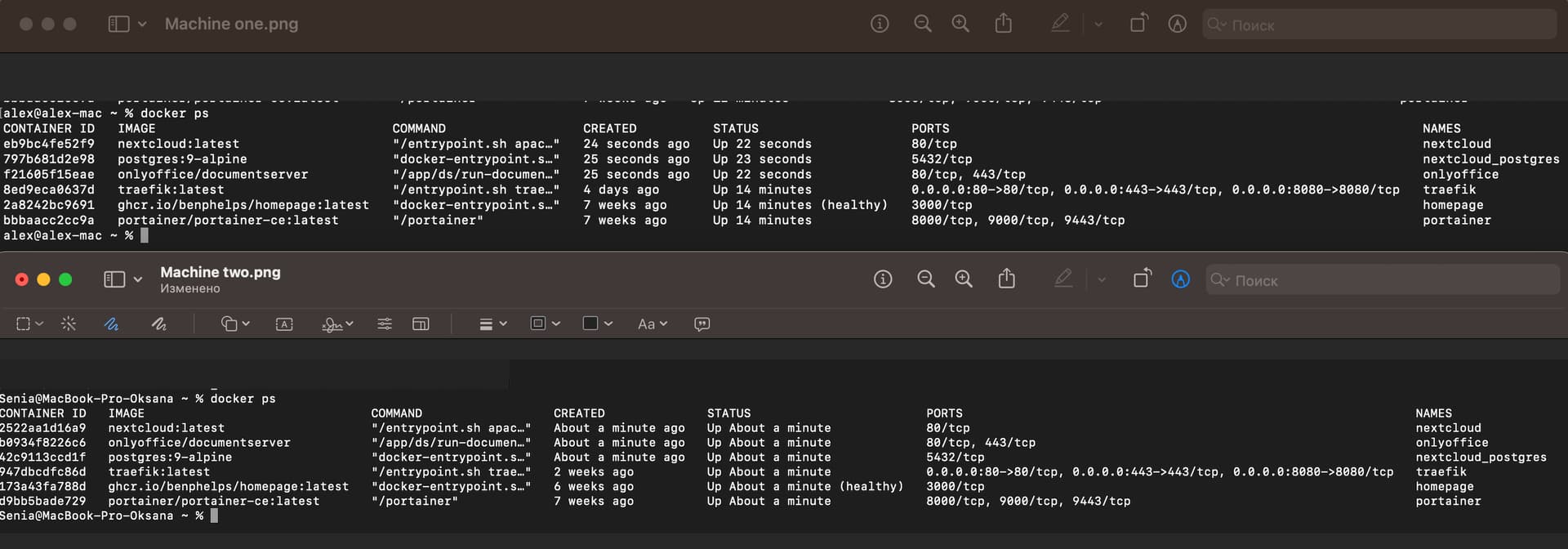The image size is (1568, 549).
Task: Toggle Markup toolbar in Machine two window
Action: (1181, 279)
